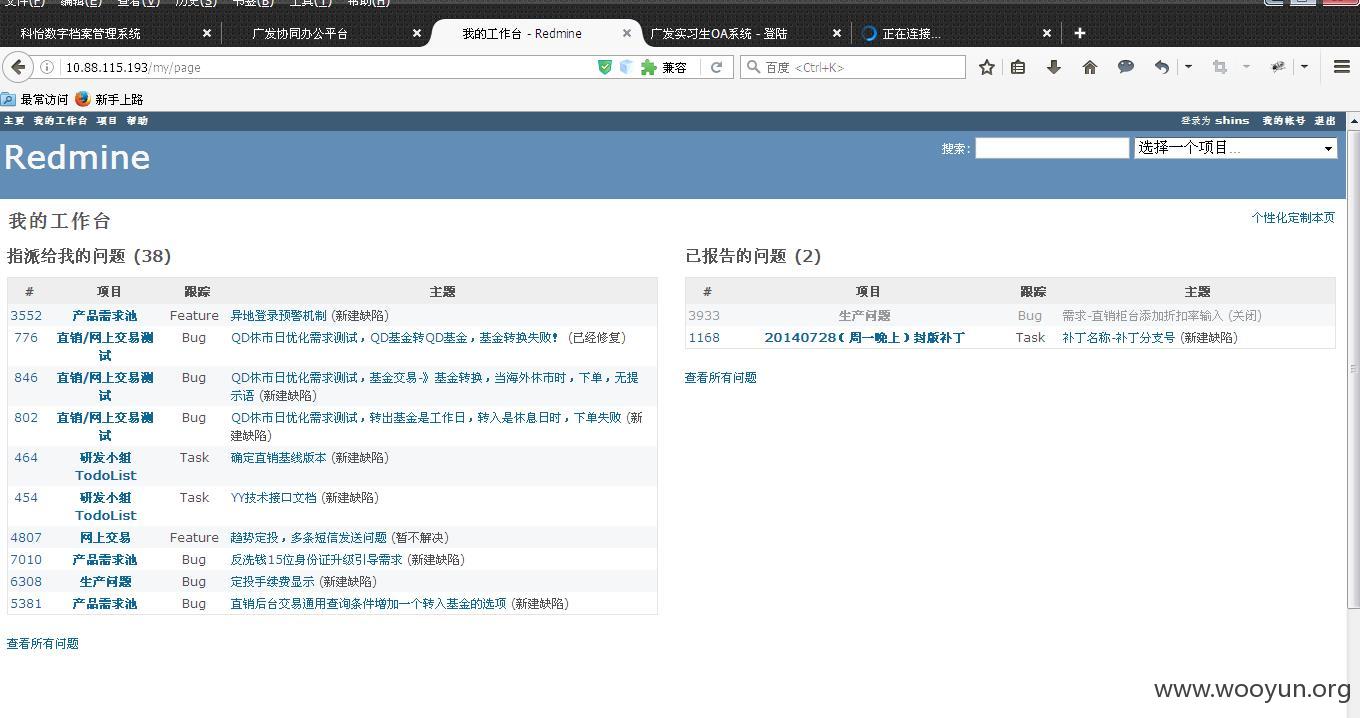
Task: Click the bug icon in the toolbar
Action: coord(1277,67)
